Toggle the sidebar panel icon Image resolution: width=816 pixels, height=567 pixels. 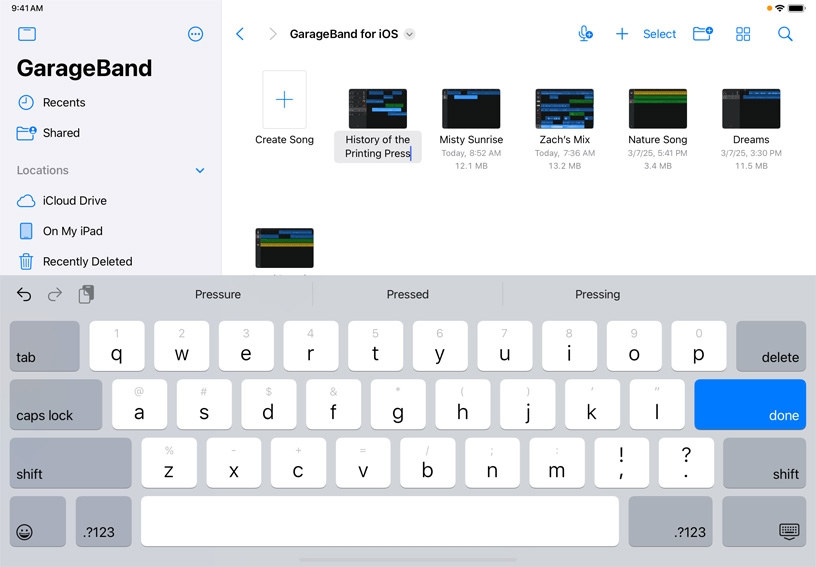(27, 34)
